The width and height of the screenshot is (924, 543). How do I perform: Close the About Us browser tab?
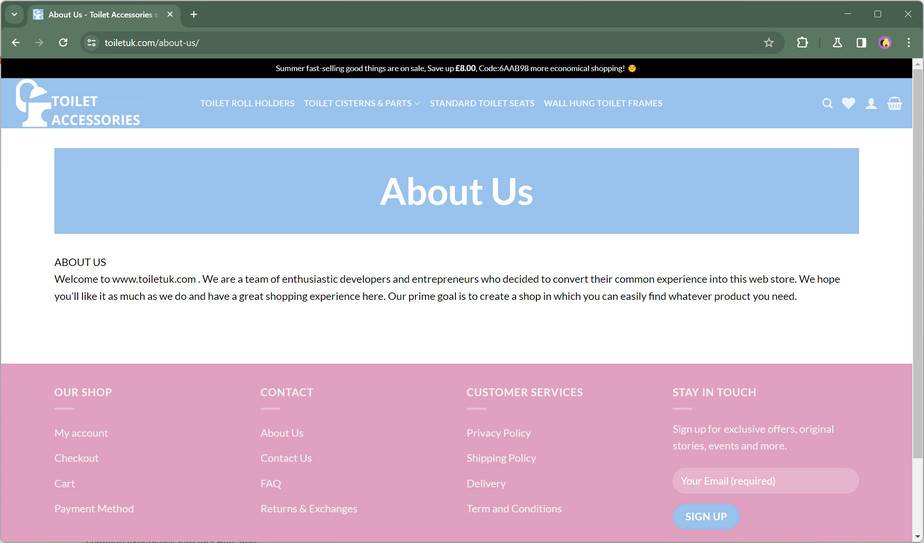coord(170,14)
